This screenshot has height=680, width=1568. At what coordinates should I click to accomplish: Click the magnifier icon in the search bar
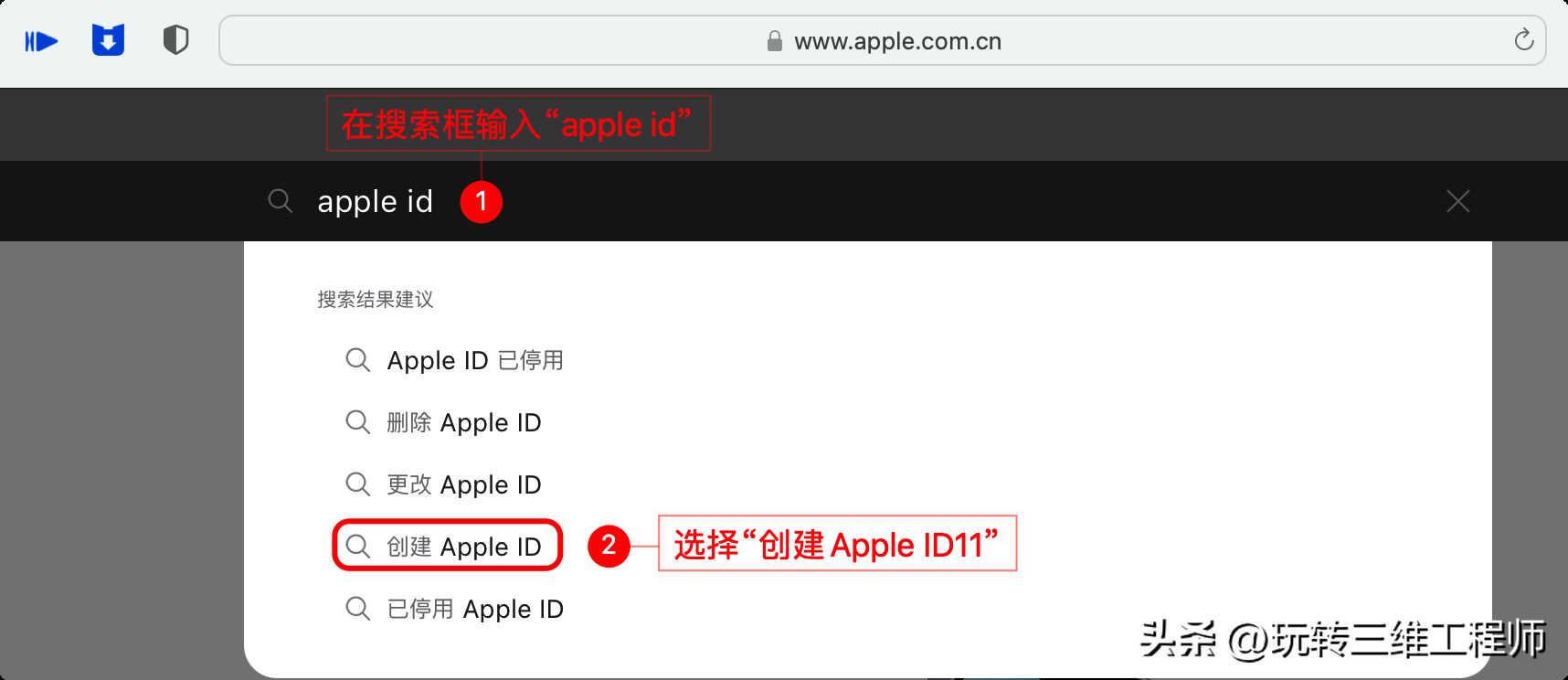[280, 201]
